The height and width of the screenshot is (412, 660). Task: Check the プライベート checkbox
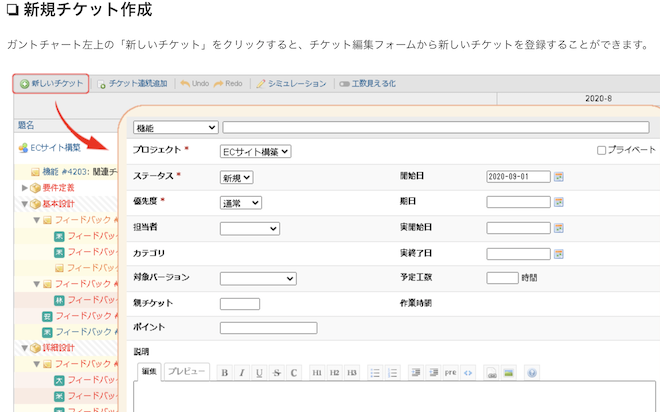click(601, 150)
